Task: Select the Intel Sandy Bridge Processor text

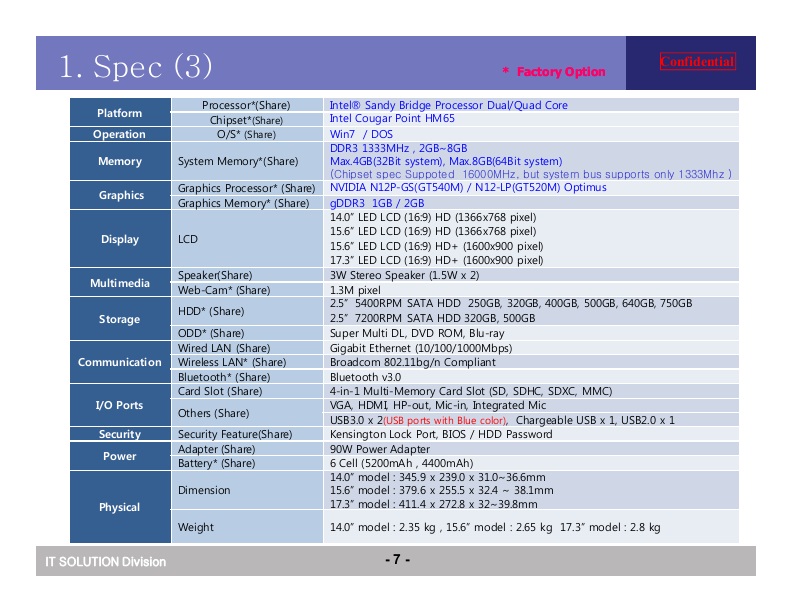Action: point(449,105)
